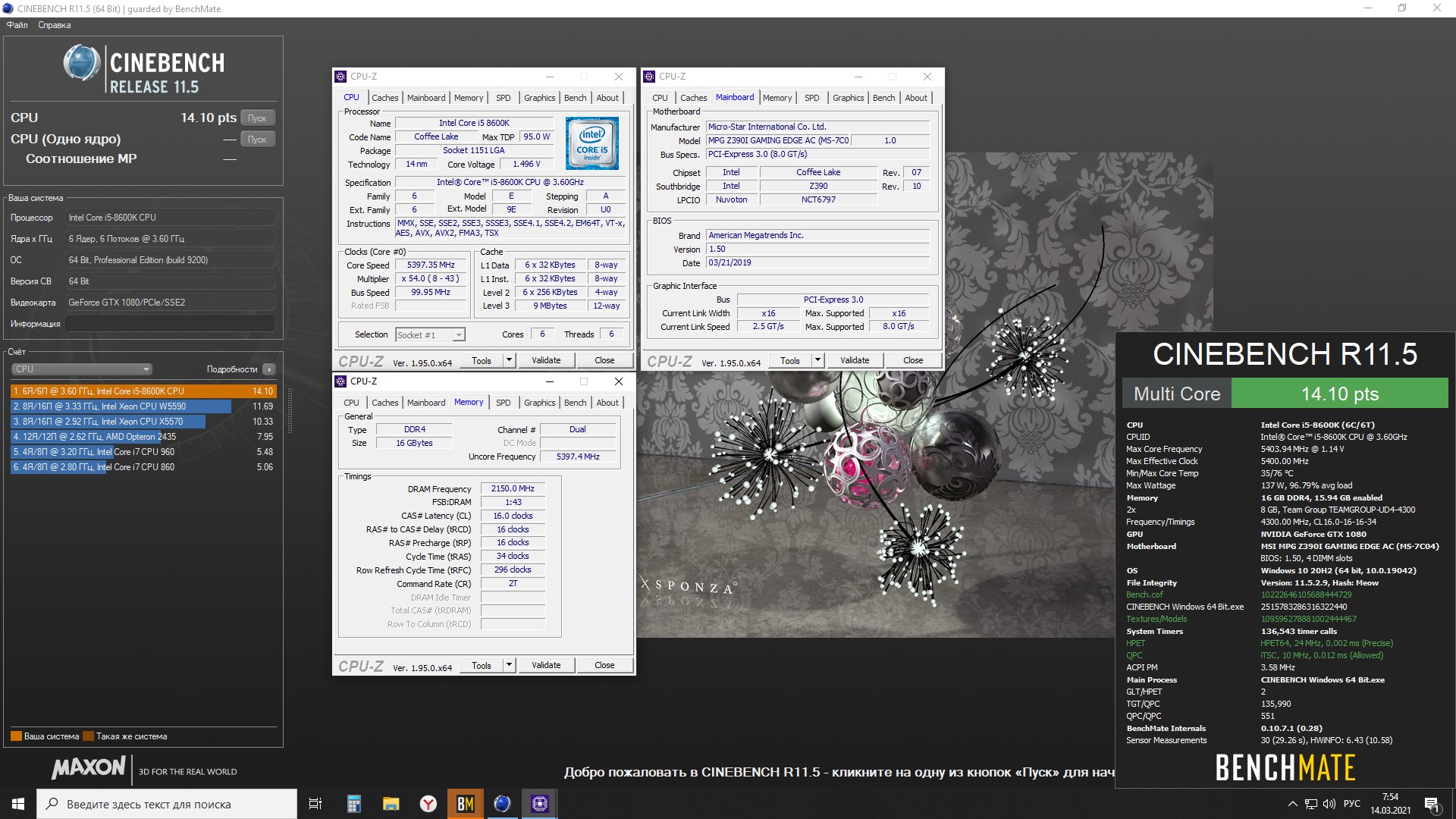Click Textures/Models integrity entry
The height and width of the screenshot is (819, 1456).
[x=1156, y=619]
